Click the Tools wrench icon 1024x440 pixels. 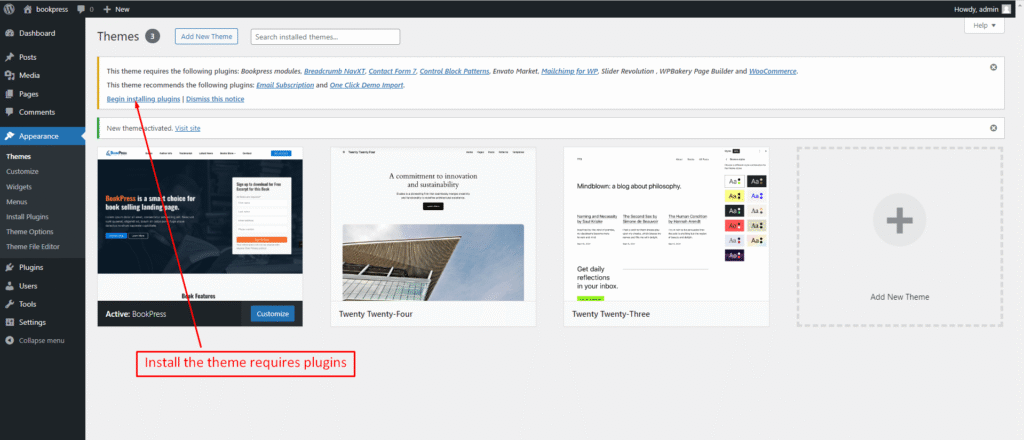(x=10, y=304)
